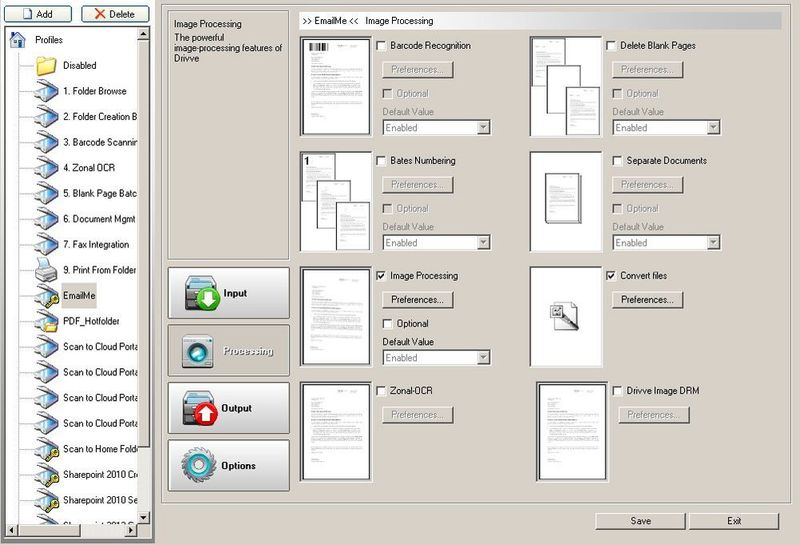Open the Delete Blank Pages Default Value dropdown
The height and width of the screenshot is (545, 800).
pyautogui.click(x=666, y=128)
